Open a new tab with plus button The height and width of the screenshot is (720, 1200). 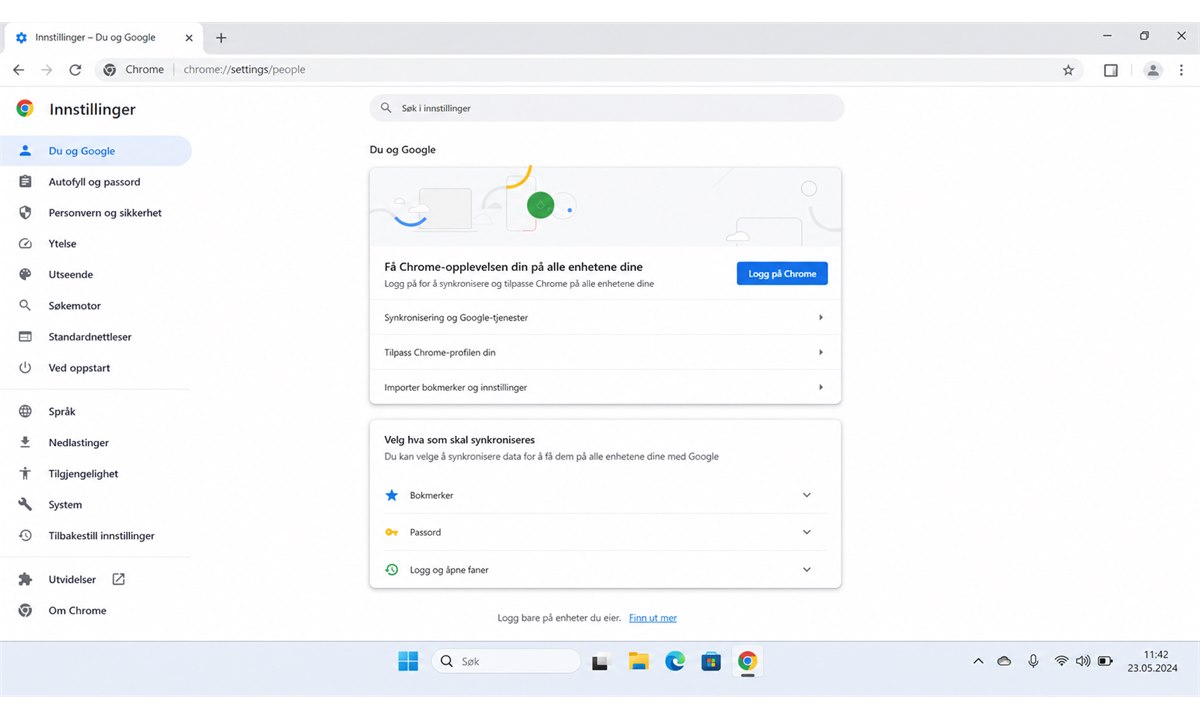tap(221, 38)
